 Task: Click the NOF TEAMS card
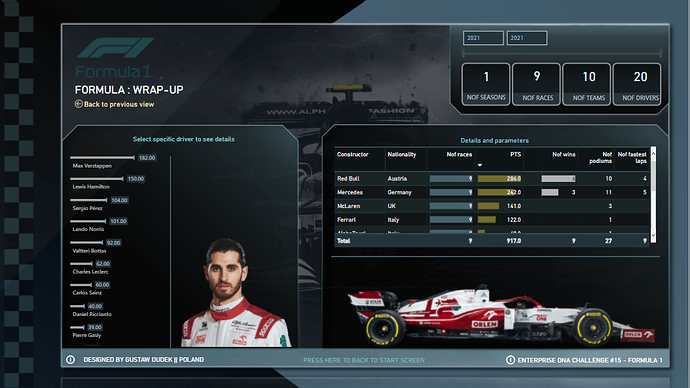588,84
